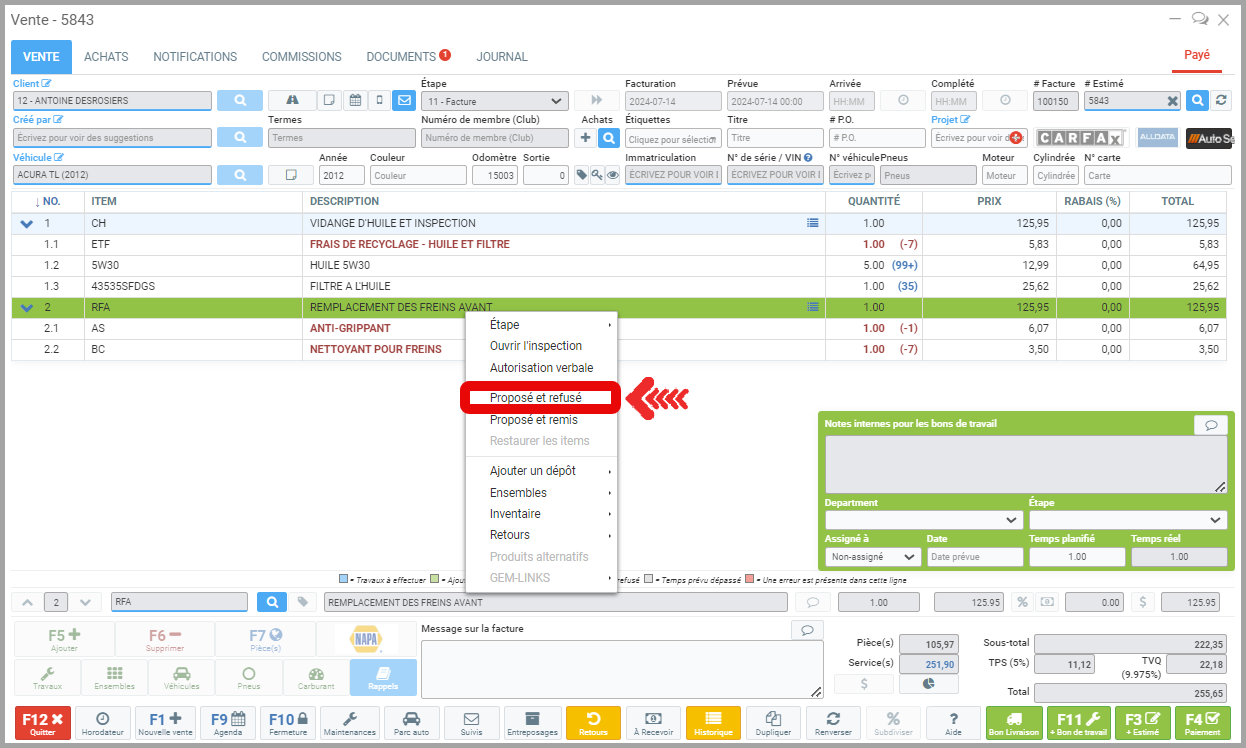Click the CARFAX logo button
The height and width of the screenshot is (748, 1246).
[1080, 138]
